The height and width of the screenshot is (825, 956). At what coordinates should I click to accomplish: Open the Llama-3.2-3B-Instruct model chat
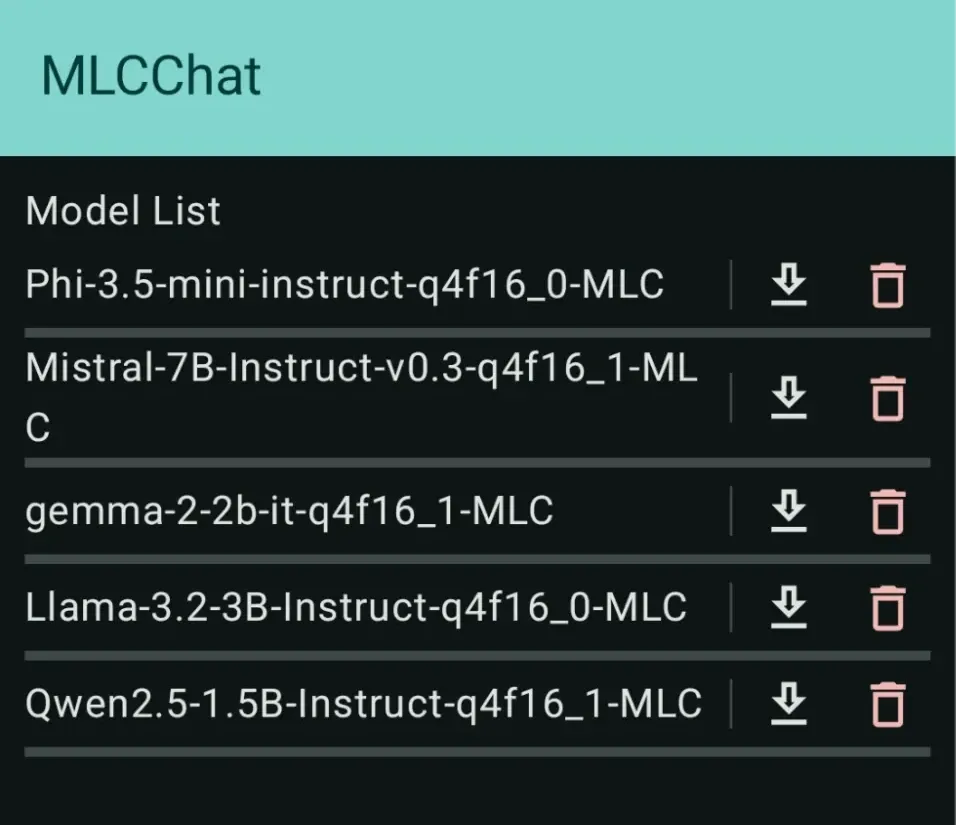(355, 606)
